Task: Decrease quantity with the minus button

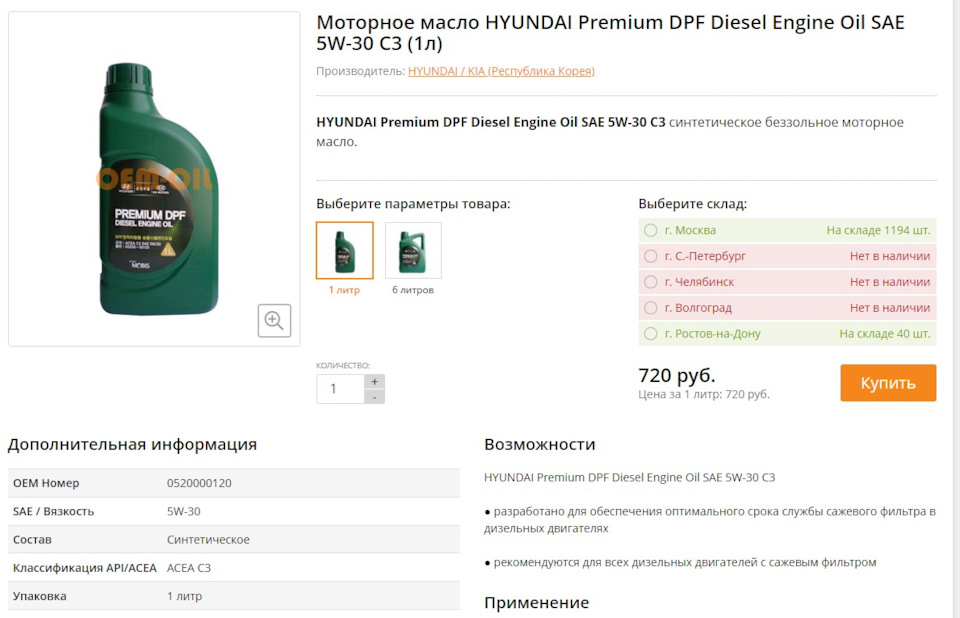Action: tap(374, 397)
